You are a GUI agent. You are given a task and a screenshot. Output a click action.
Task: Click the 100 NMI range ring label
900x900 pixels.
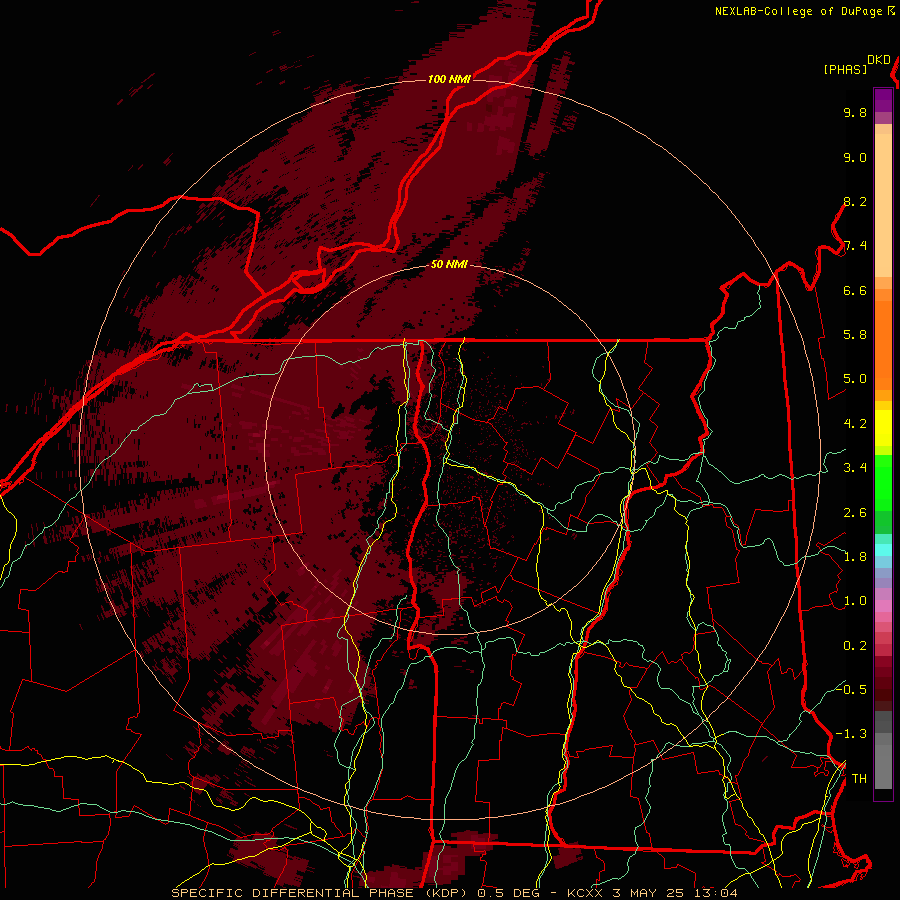449,79
